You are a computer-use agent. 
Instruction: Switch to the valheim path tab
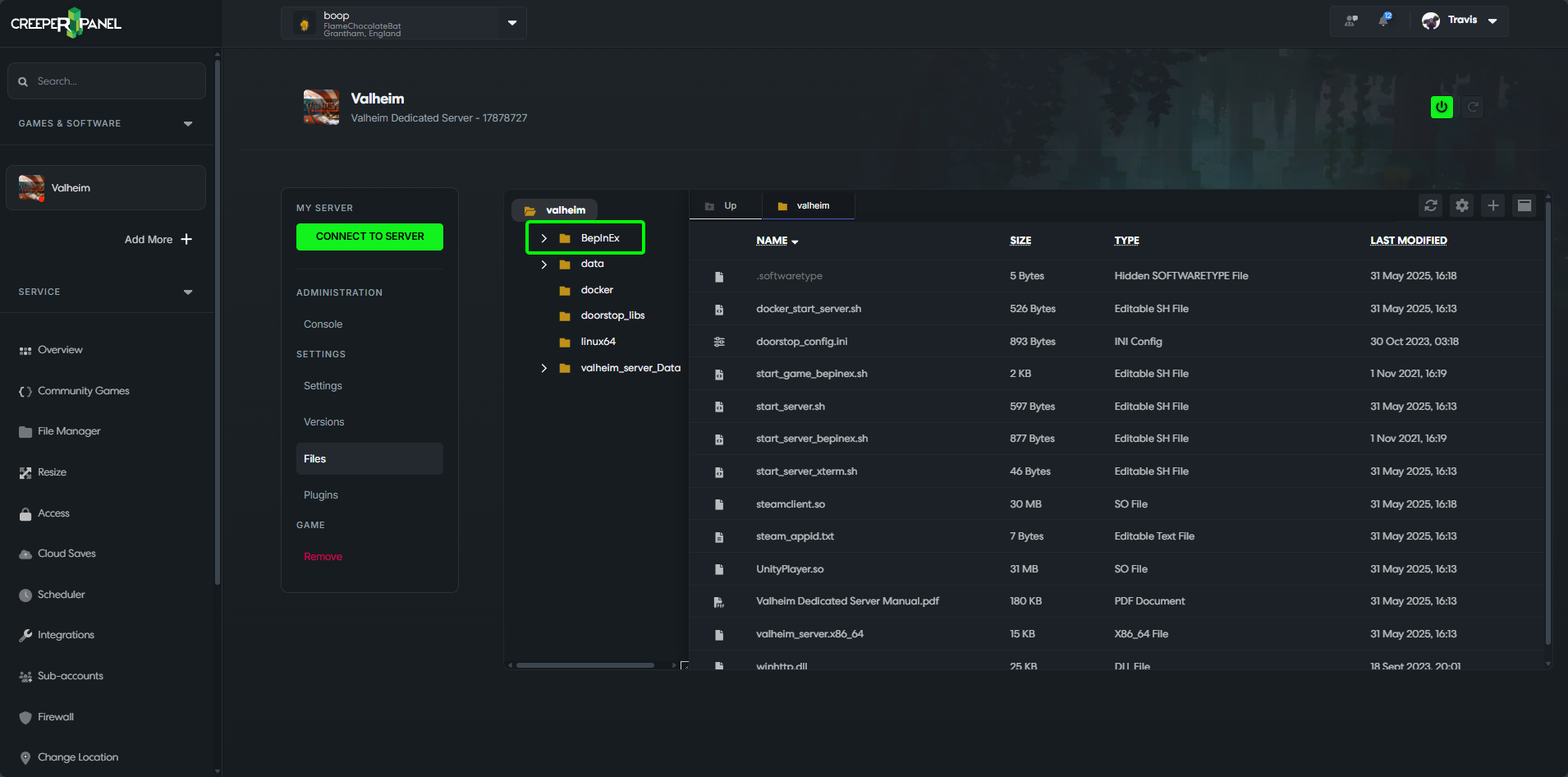pos(809,205)
